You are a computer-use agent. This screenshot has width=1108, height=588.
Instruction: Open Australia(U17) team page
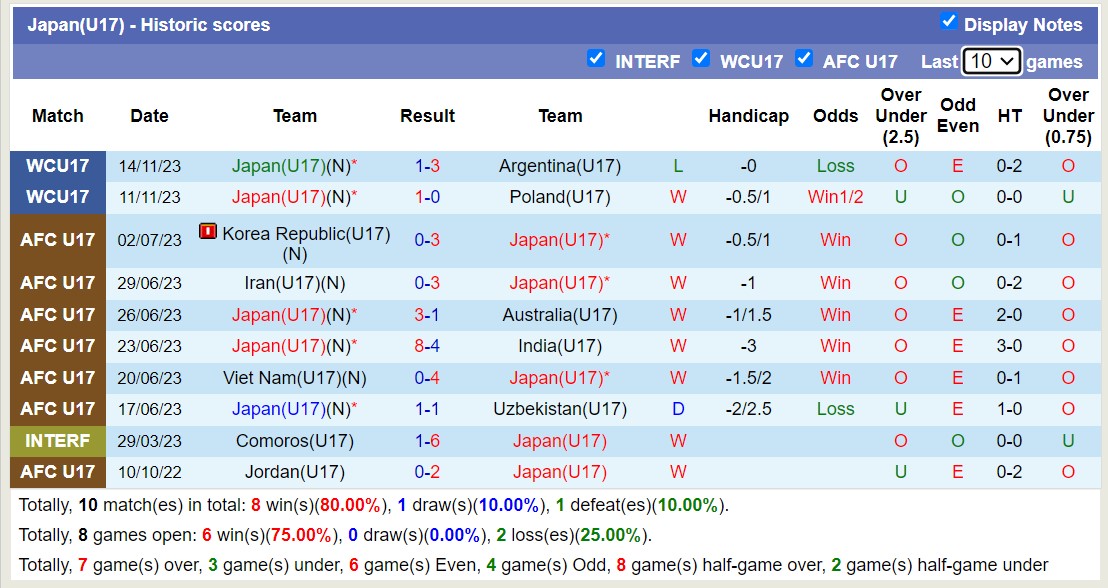click(x=560, y=315)
